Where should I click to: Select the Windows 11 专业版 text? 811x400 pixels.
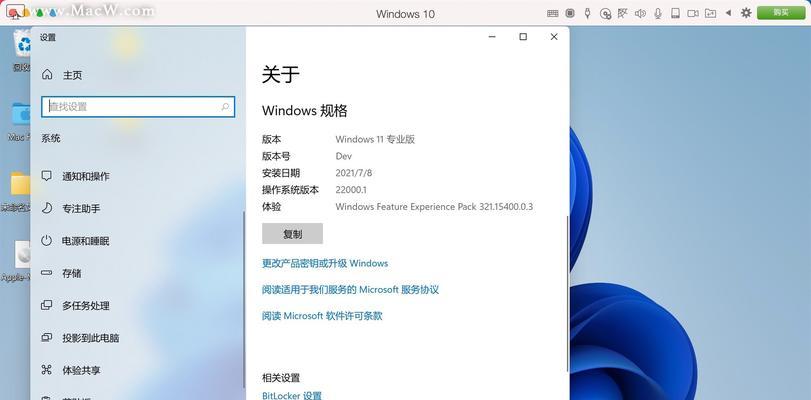pyautogui.click(x=375, y=139)
